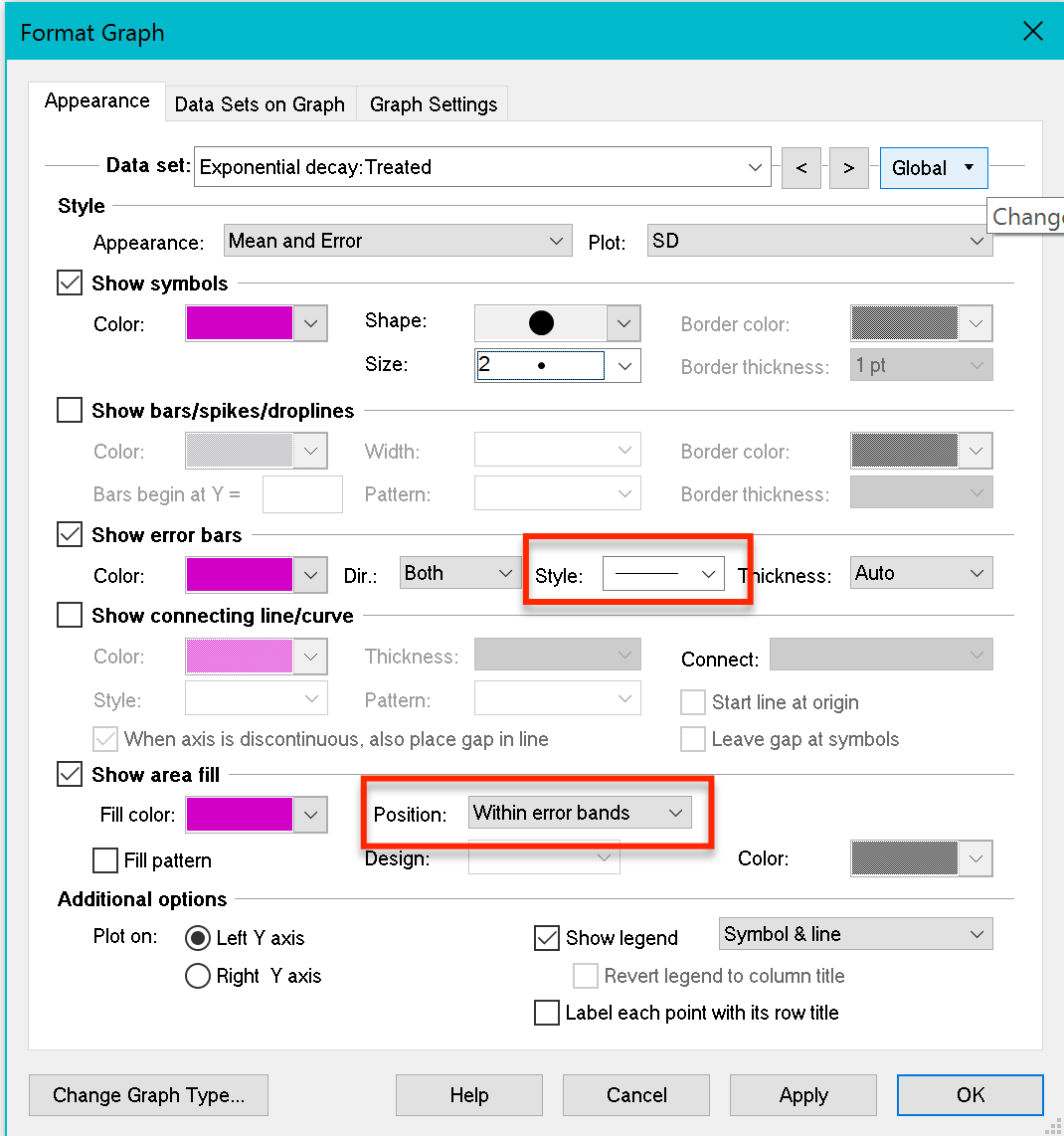
Task: Enable Show connecting line/curve checkbox
Action: point(70,616)
